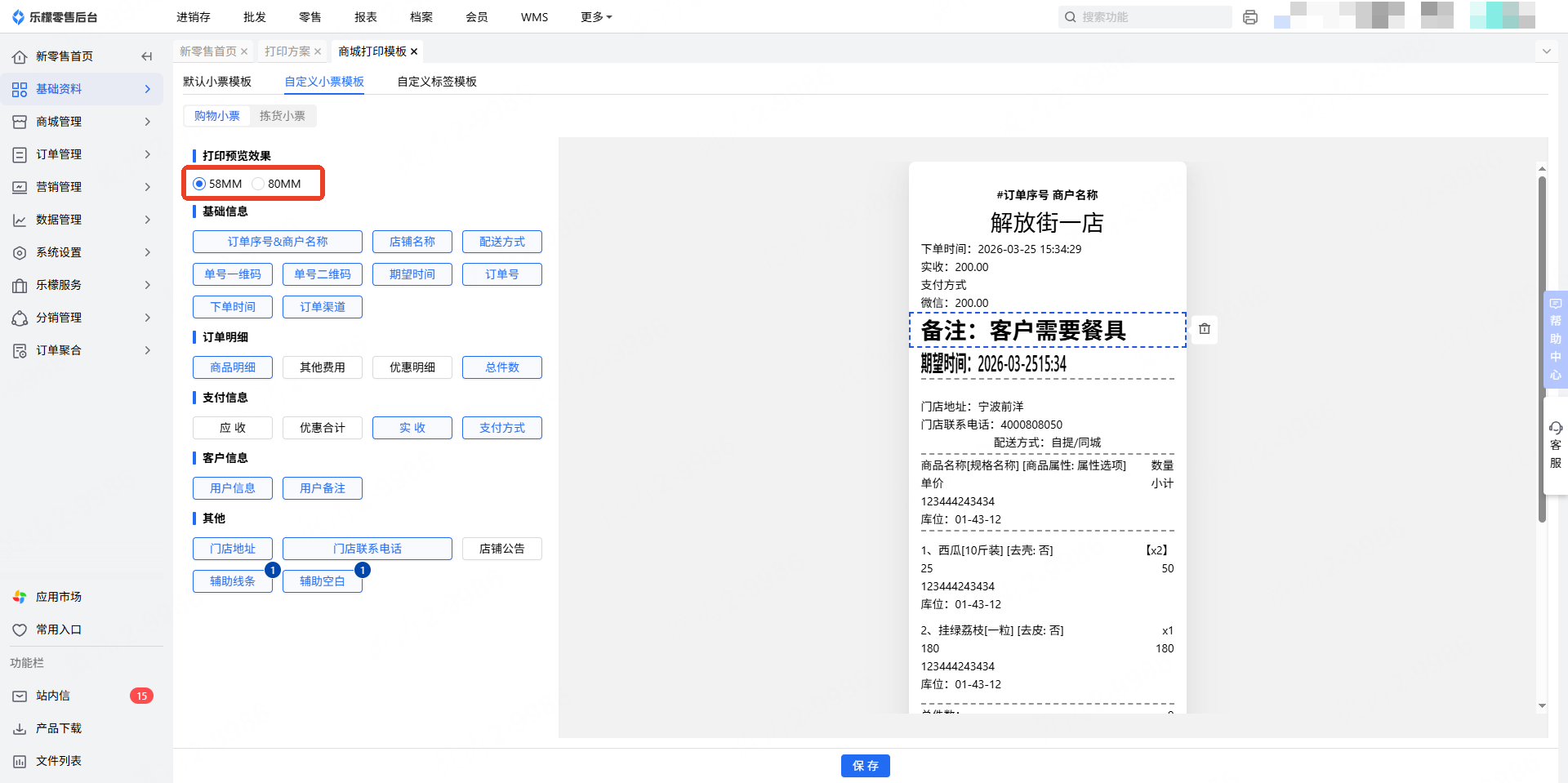The image size is (1568, 783).
Task: Open 产品下载 download entry
Action: pyautogui.click(x=58, y=728)
